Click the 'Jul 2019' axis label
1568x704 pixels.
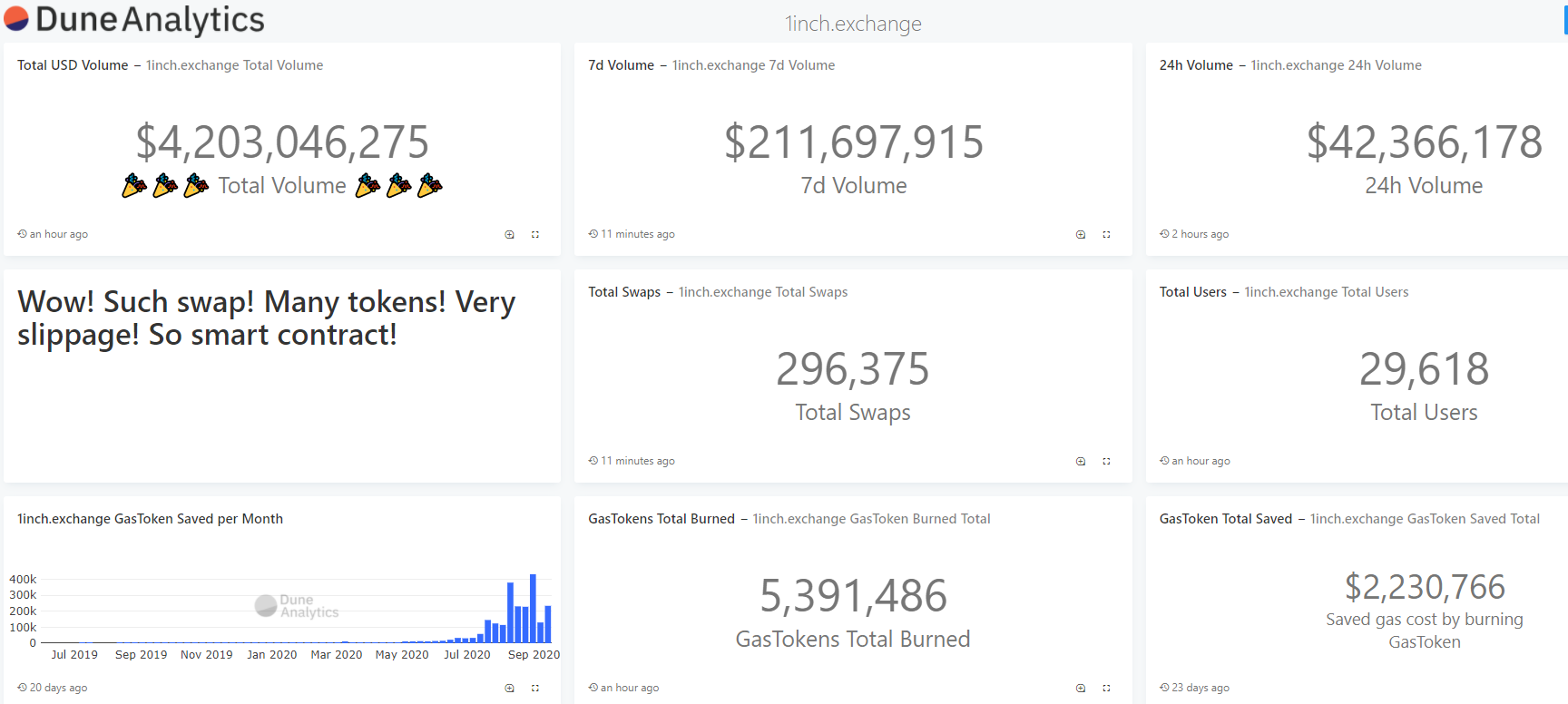(x=74, y=654)
